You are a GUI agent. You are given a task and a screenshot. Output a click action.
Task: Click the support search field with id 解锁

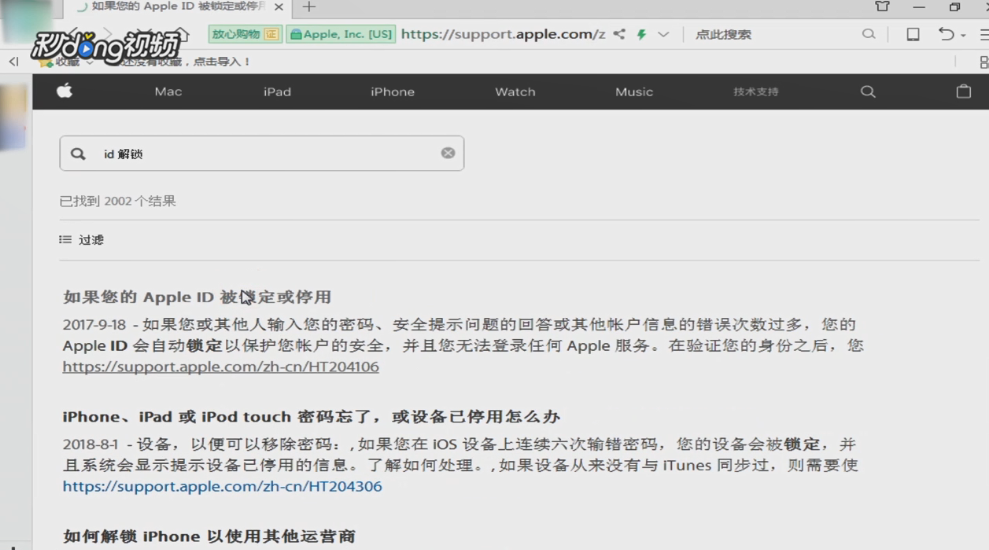262,153
